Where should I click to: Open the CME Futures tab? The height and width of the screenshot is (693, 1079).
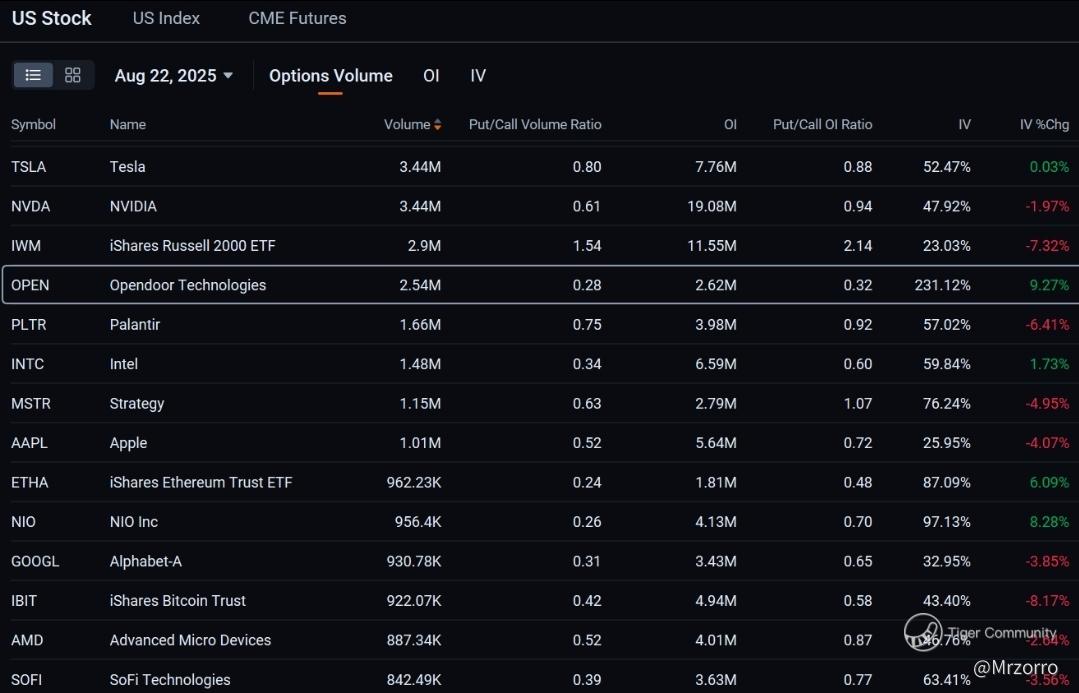pyautogui.click(x=297, y=18)
